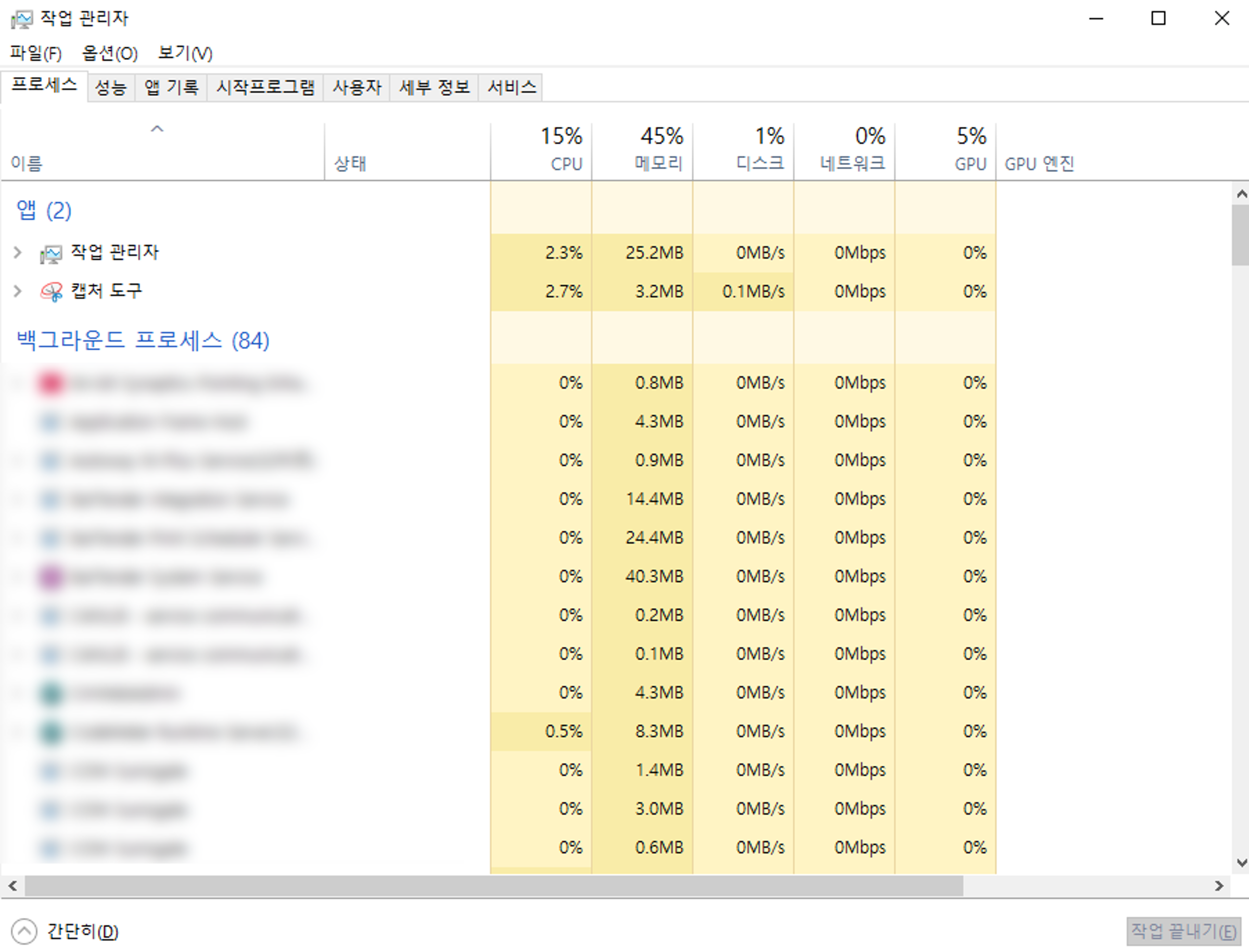Open the 파일(F) menu

pyautogui.click(x=36, y=53)
